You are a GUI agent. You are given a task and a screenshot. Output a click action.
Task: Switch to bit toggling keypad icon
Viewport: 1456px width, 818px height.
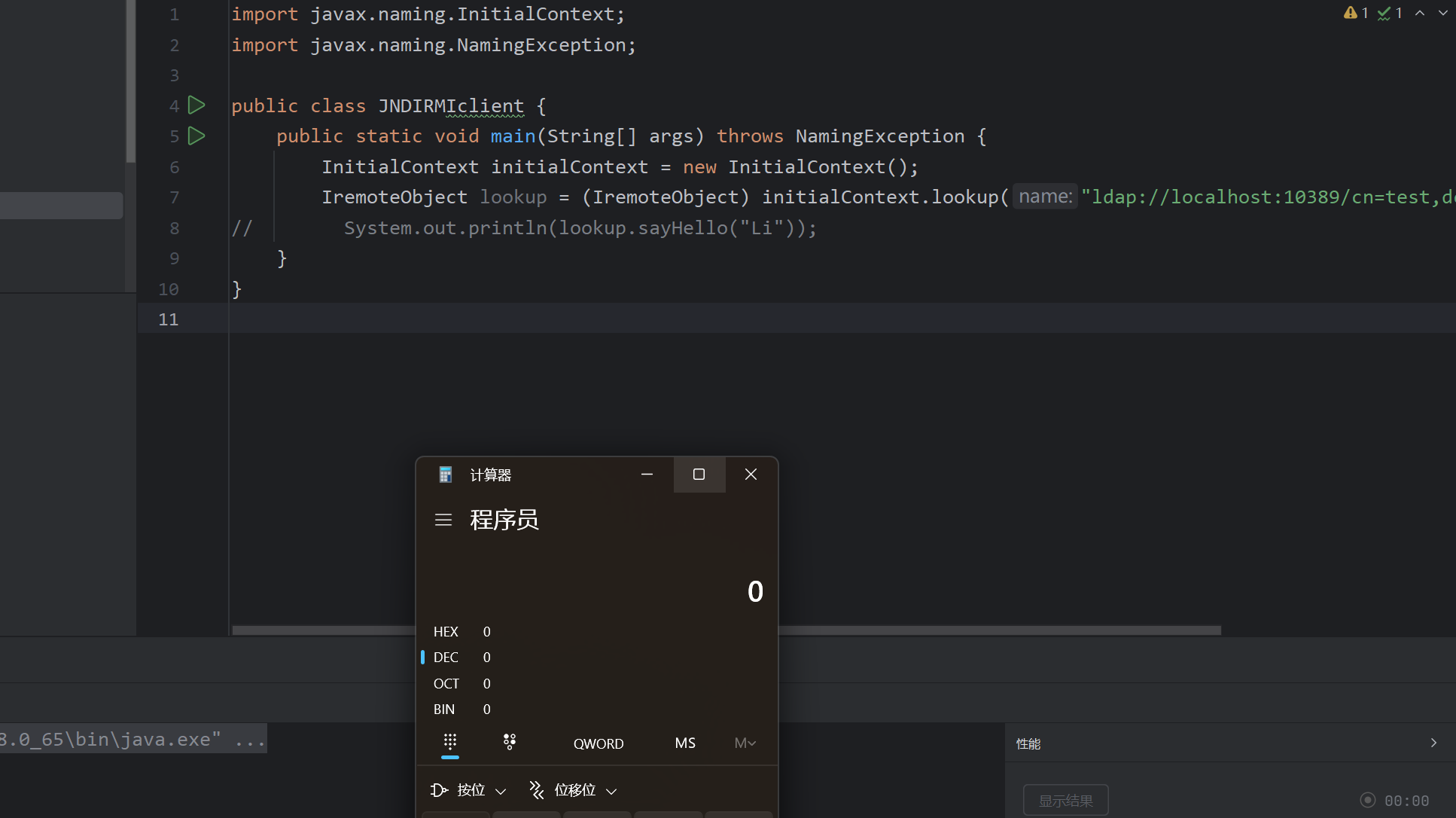click(510, 742)
